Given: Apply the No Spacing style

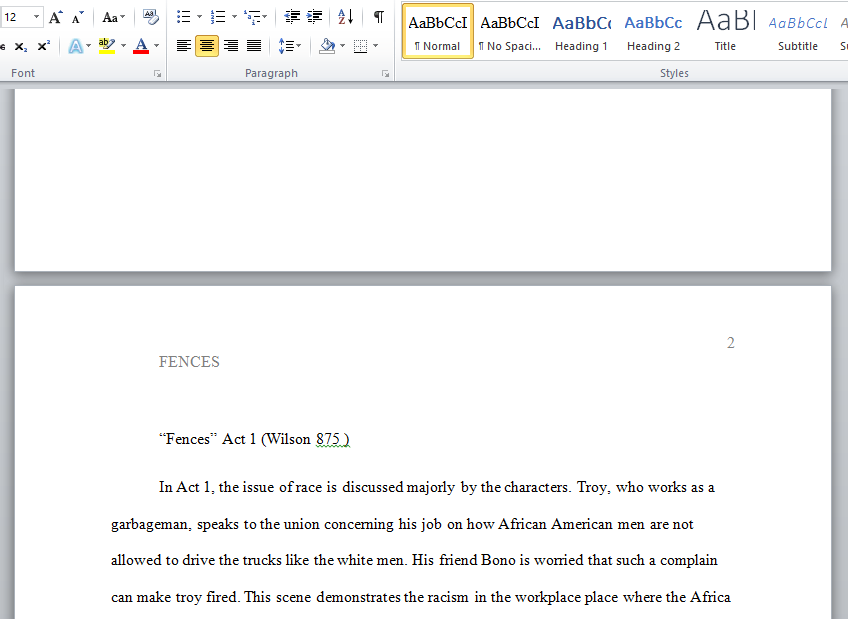Looking at the screenshot, I should point(509,31).
